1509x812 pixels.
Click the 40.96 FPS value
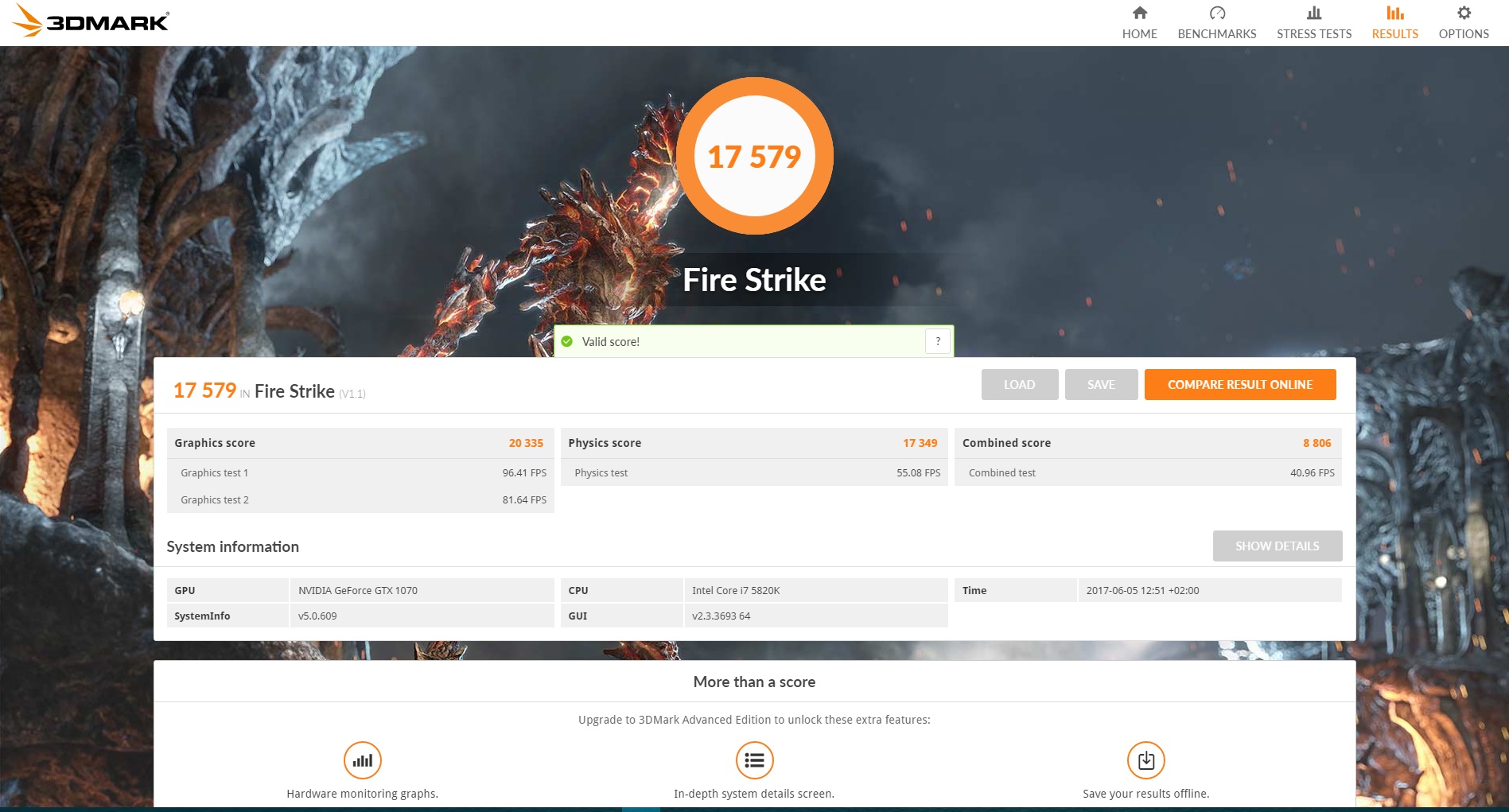[1312, 472]
